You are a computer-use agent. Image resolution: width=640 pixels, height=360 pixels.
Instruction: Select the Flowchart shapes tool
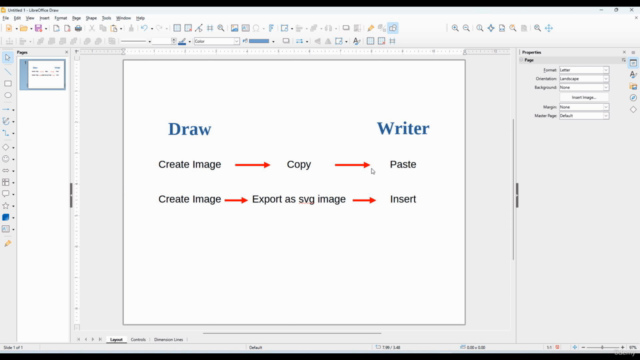[x=6, y=182]
